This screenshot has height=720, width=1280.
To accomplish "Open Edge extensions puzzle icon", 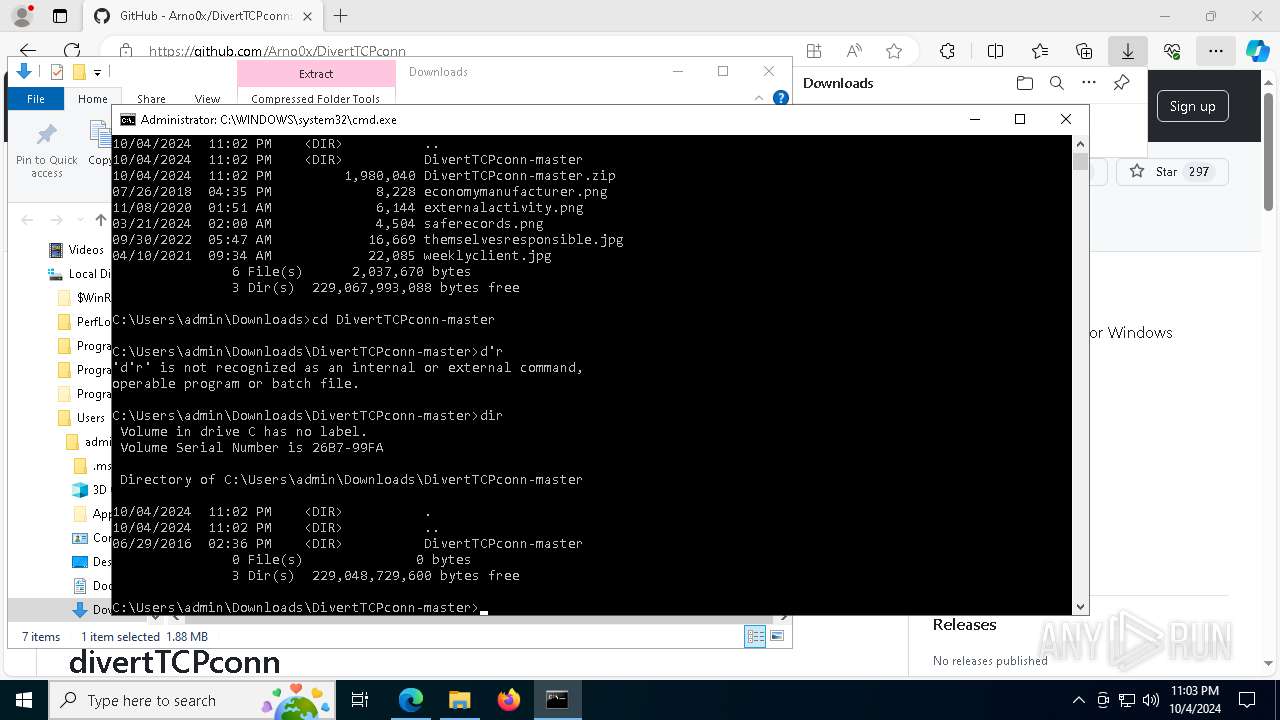I will point(947,51).
